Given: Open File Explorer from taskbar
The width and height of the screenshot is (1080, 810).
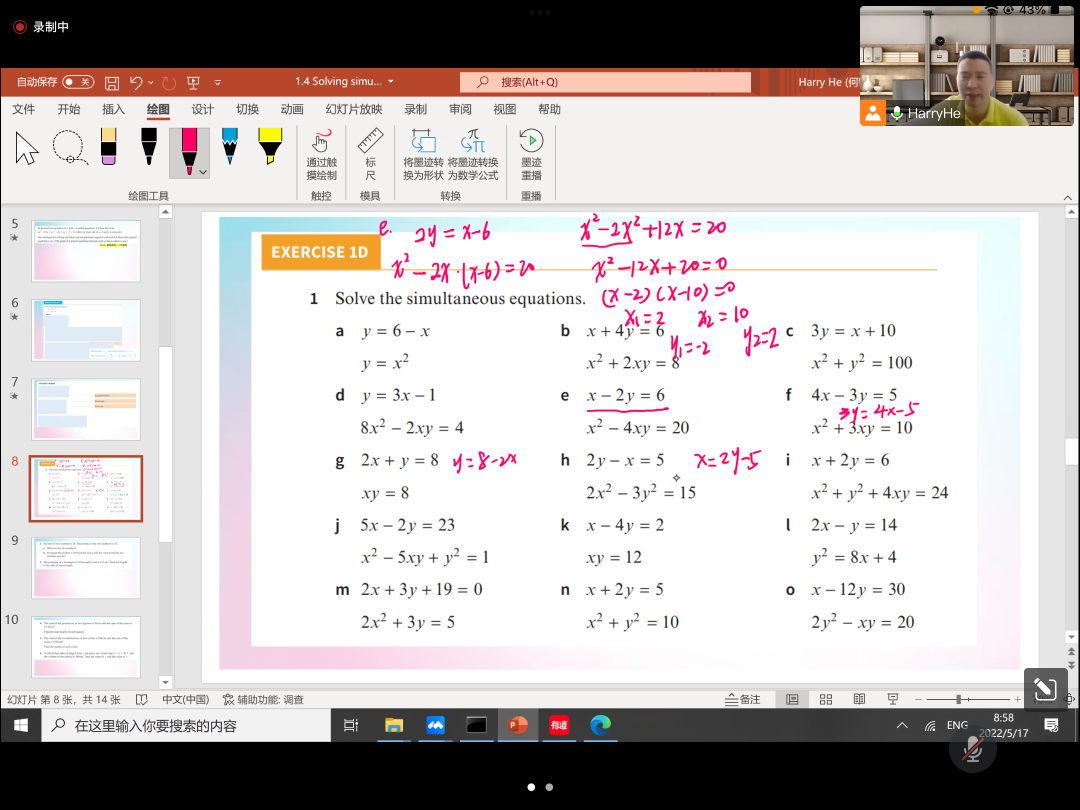Looking at the screenshot, I should (x=394, y=725).
